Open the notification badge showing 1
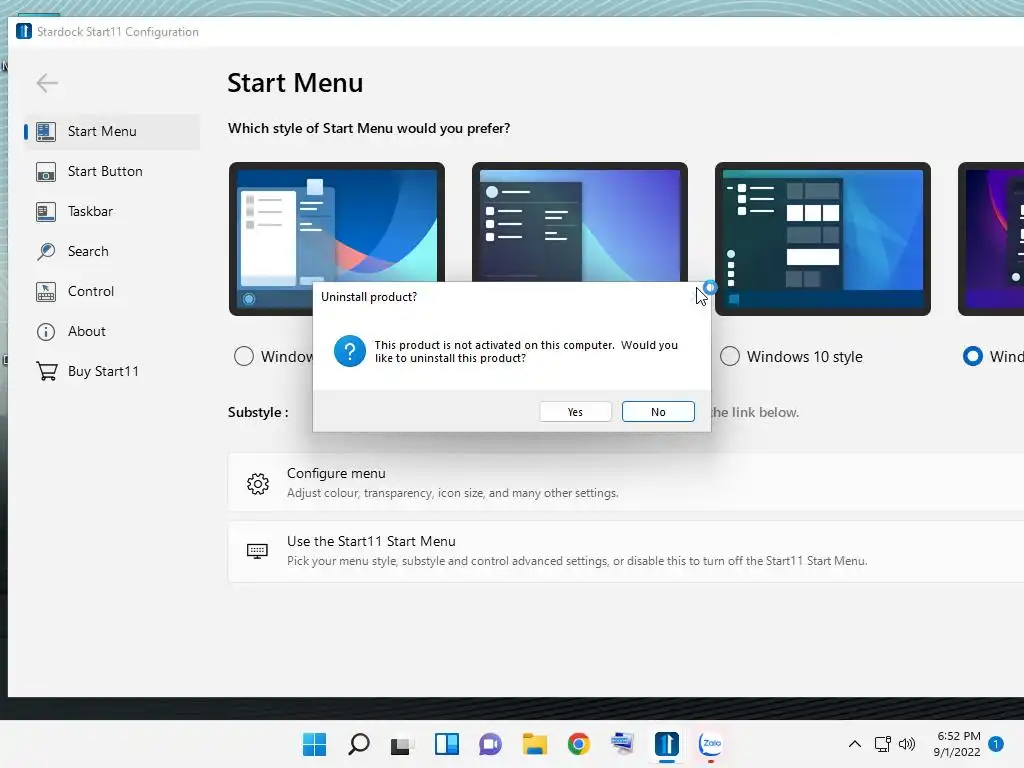The height and width of the screenshot is (768, 1024). [996, 744]
